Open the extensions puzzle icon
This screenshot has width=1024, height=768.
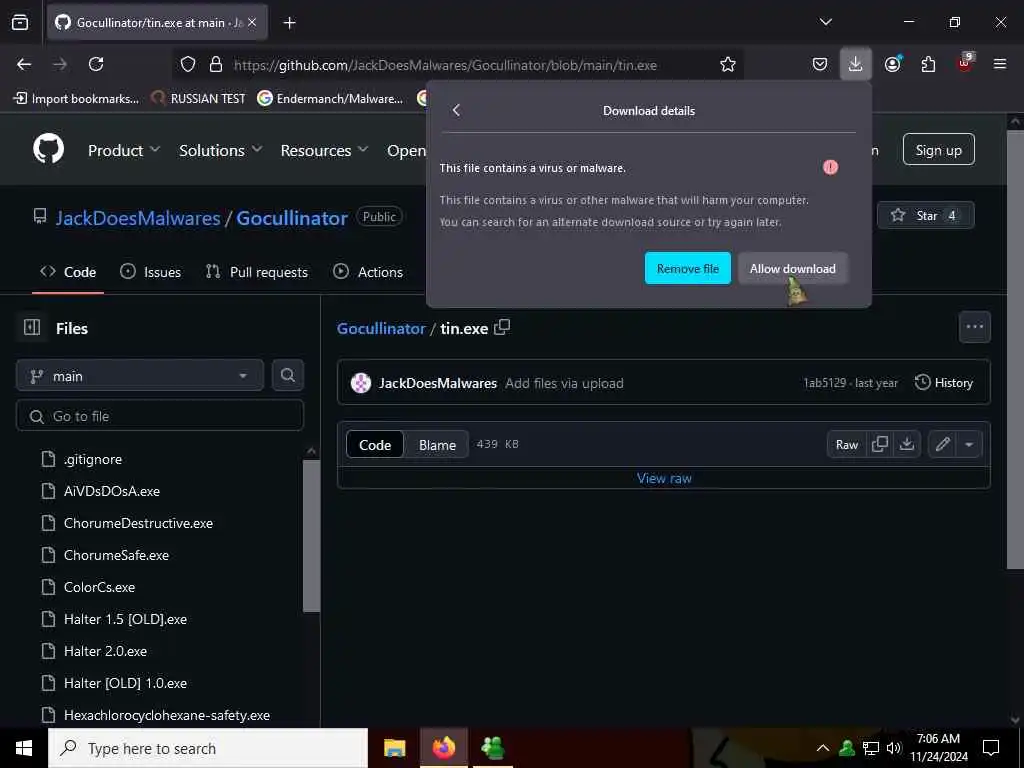pos(928,64)
